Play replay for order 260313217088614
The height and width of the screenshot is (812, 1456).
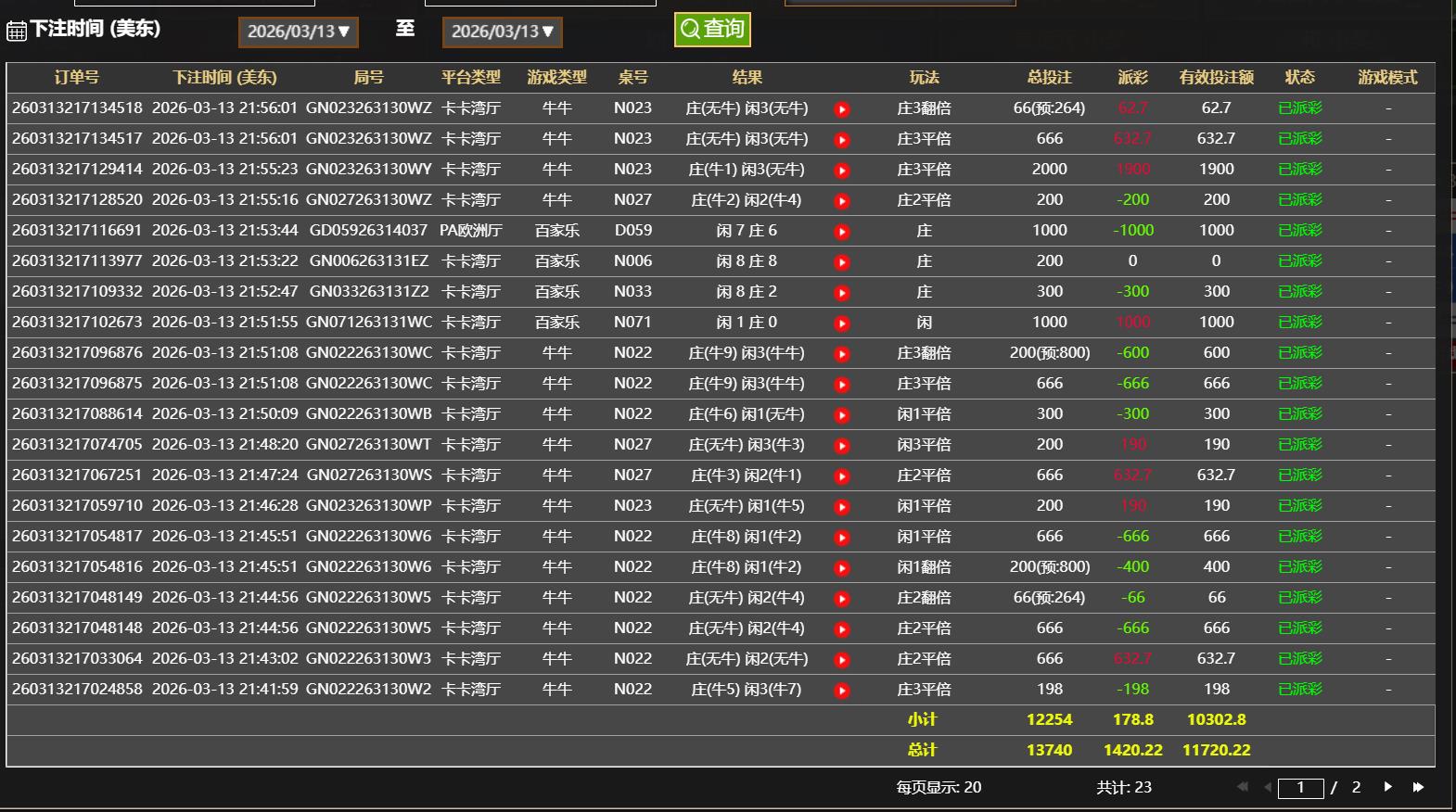(842, 415)
